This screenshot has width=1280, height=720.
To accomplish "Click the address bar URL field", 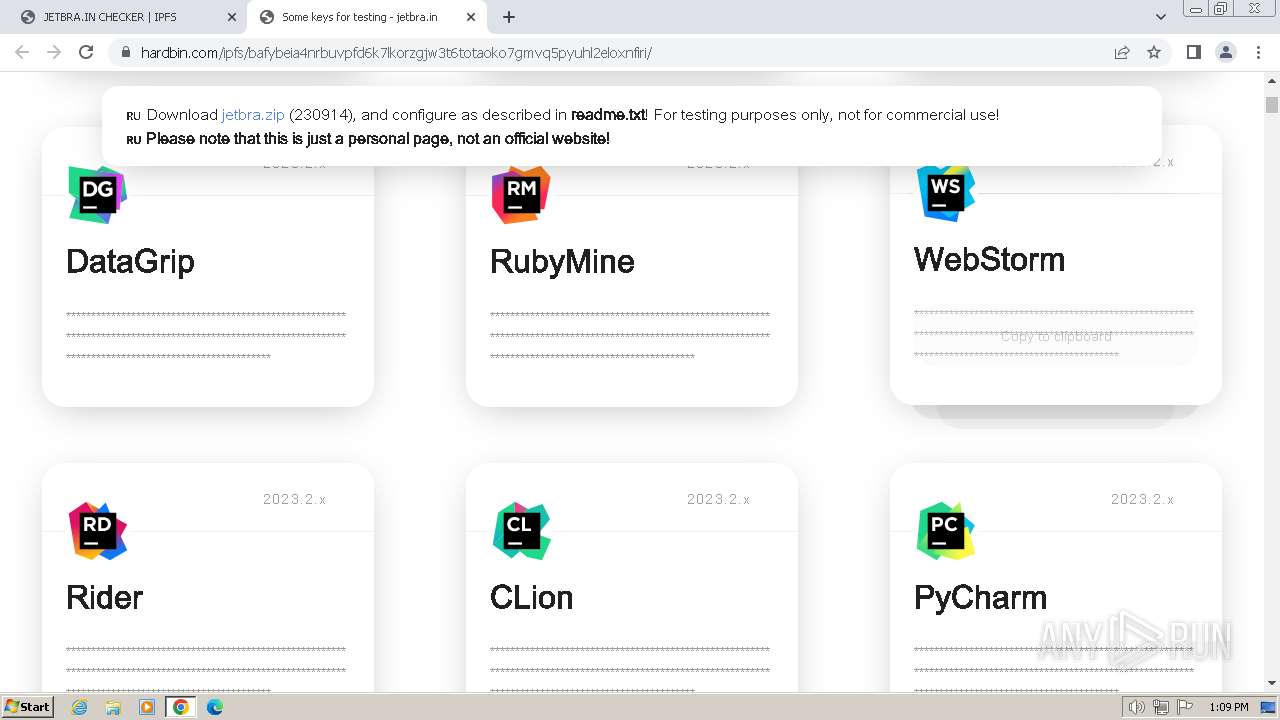I will (x=610, y=52).
